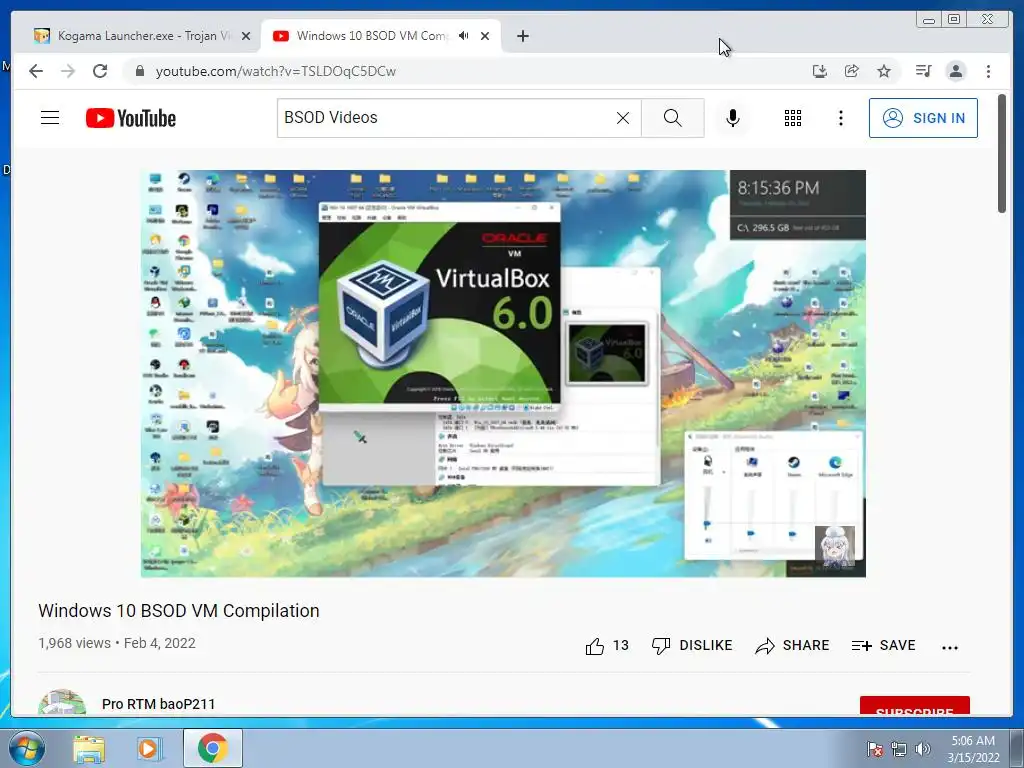Viewport: 1024px width, 768px height.
Task: Open the YouTube hamburger guide menu
Action: pyautogui.click(x=50, y=118)
